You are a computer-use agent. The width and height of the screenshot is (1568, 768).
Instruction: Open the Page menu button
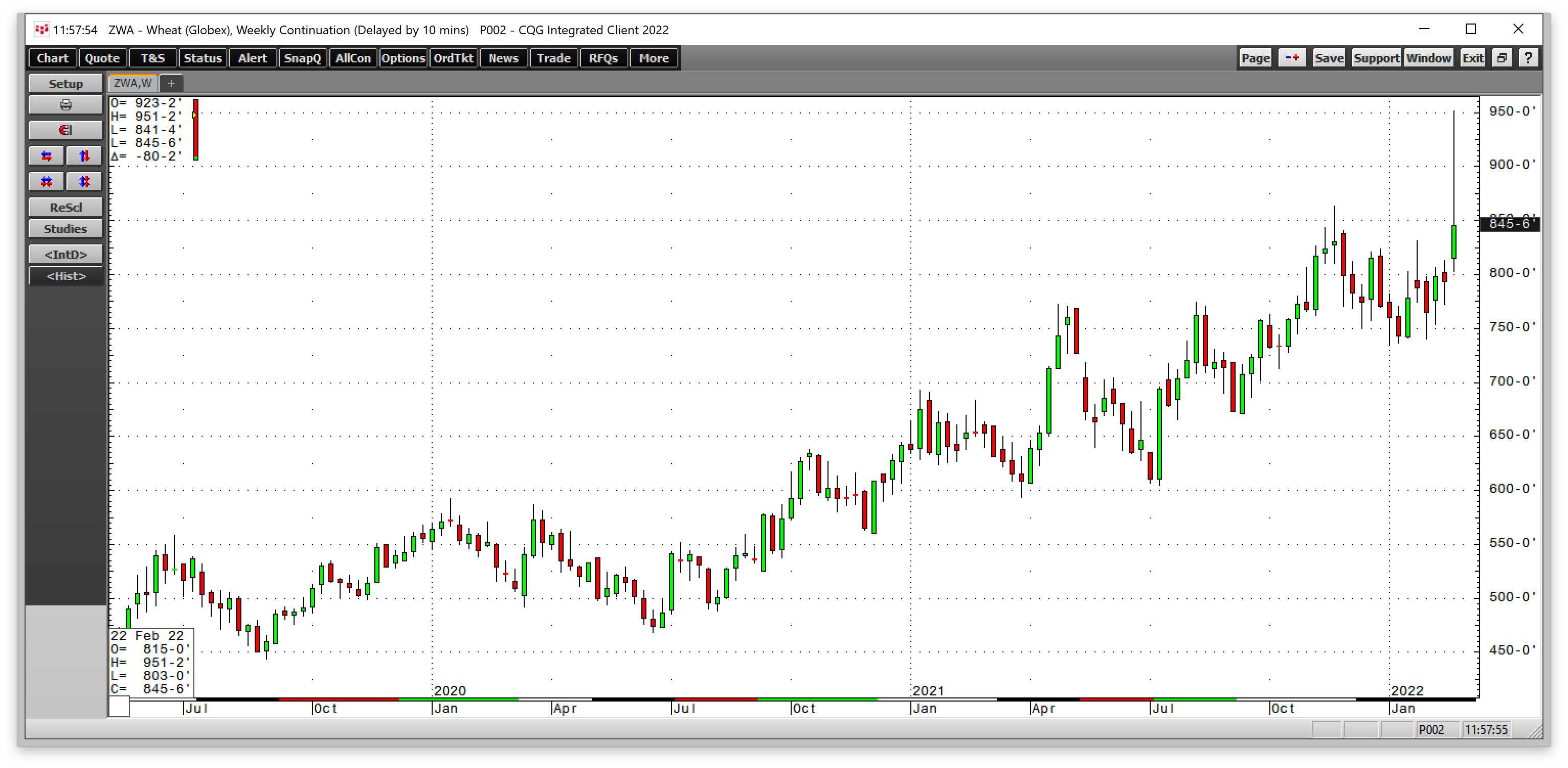pos(1256,58)
